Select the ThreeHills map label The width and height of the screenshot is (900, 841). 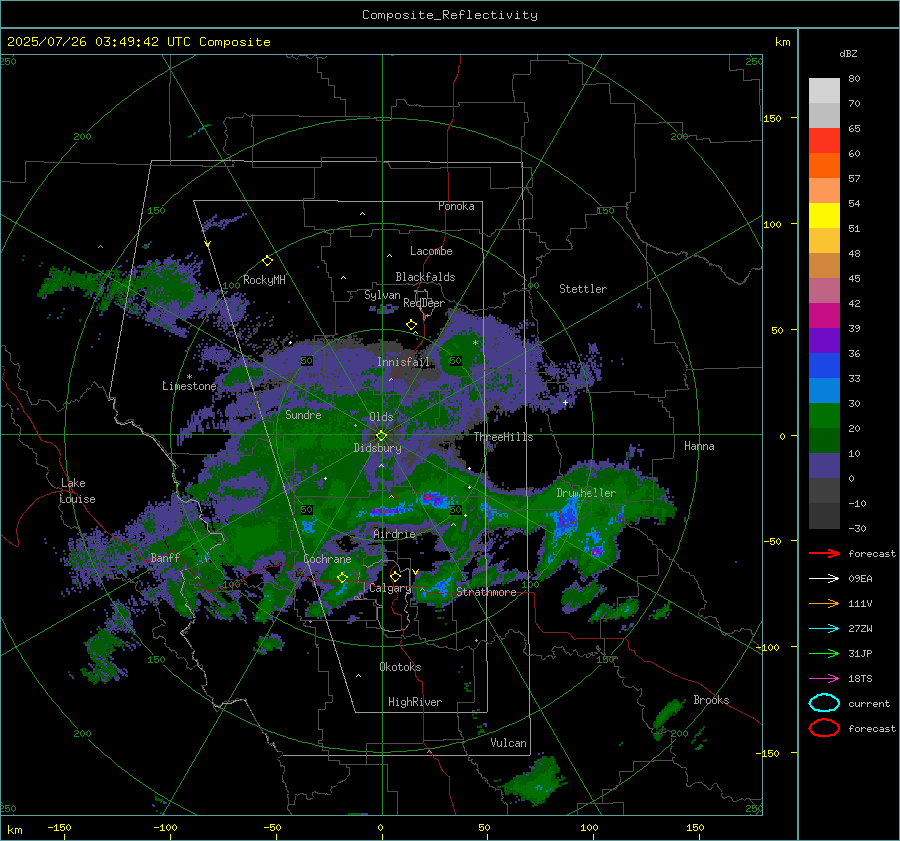(503, 437)
